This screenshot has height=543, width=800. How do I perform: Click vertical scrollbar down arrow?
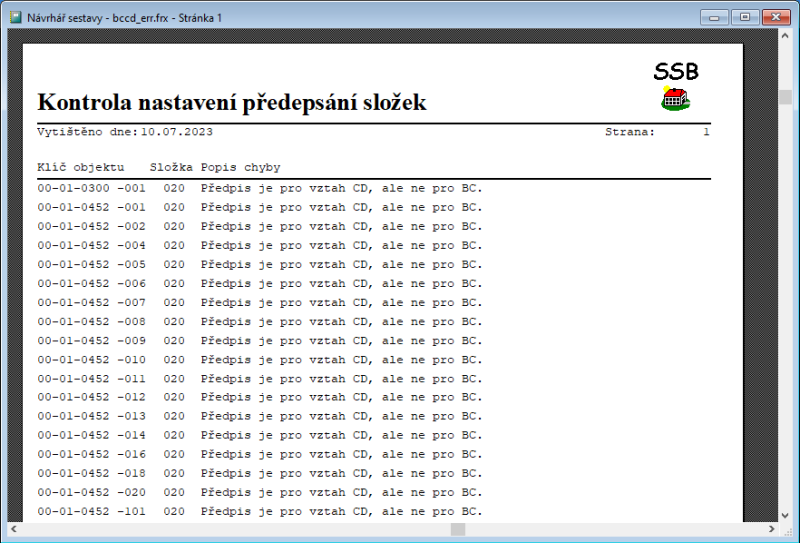click(785, 515)
